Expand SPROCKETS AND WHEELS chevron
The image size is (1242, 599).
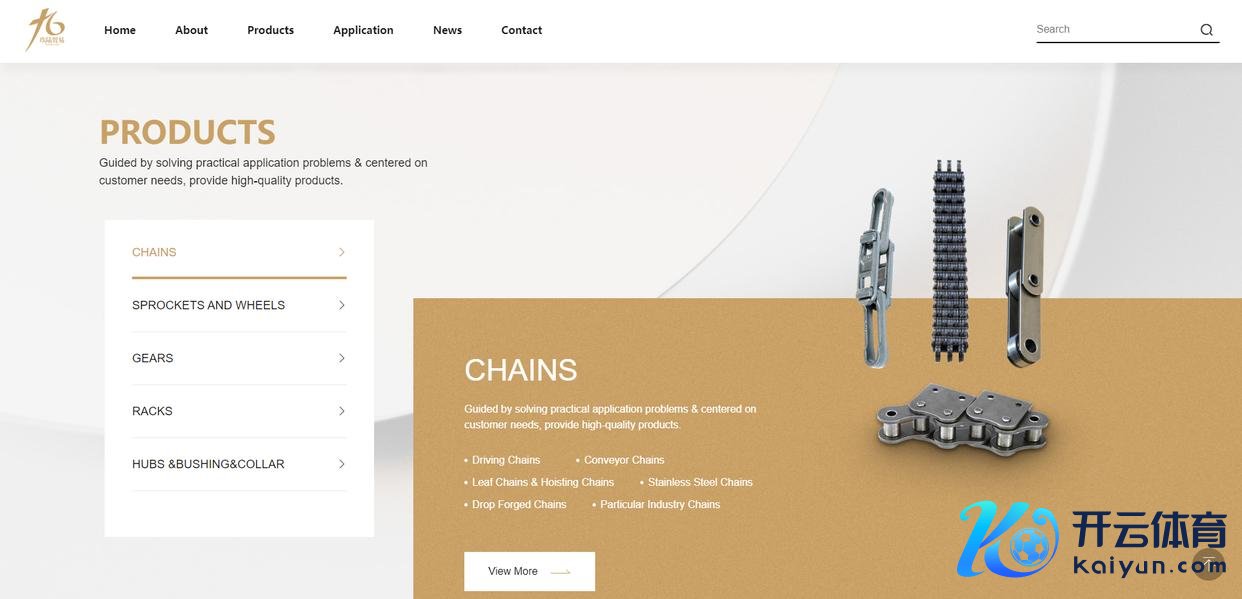(341, 305)
